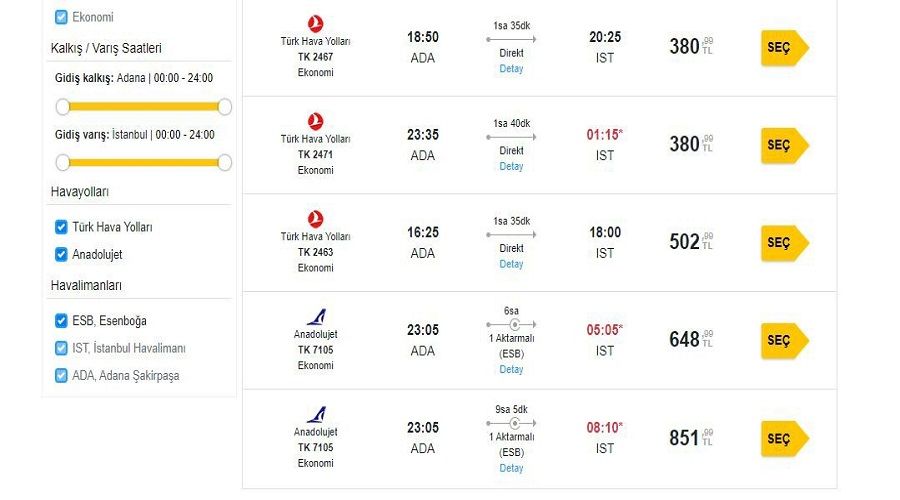This screenshot has width=900, height=500.
Task: Click direct route arrow of 18:50 flight
Action: click(x=511, y=40)
